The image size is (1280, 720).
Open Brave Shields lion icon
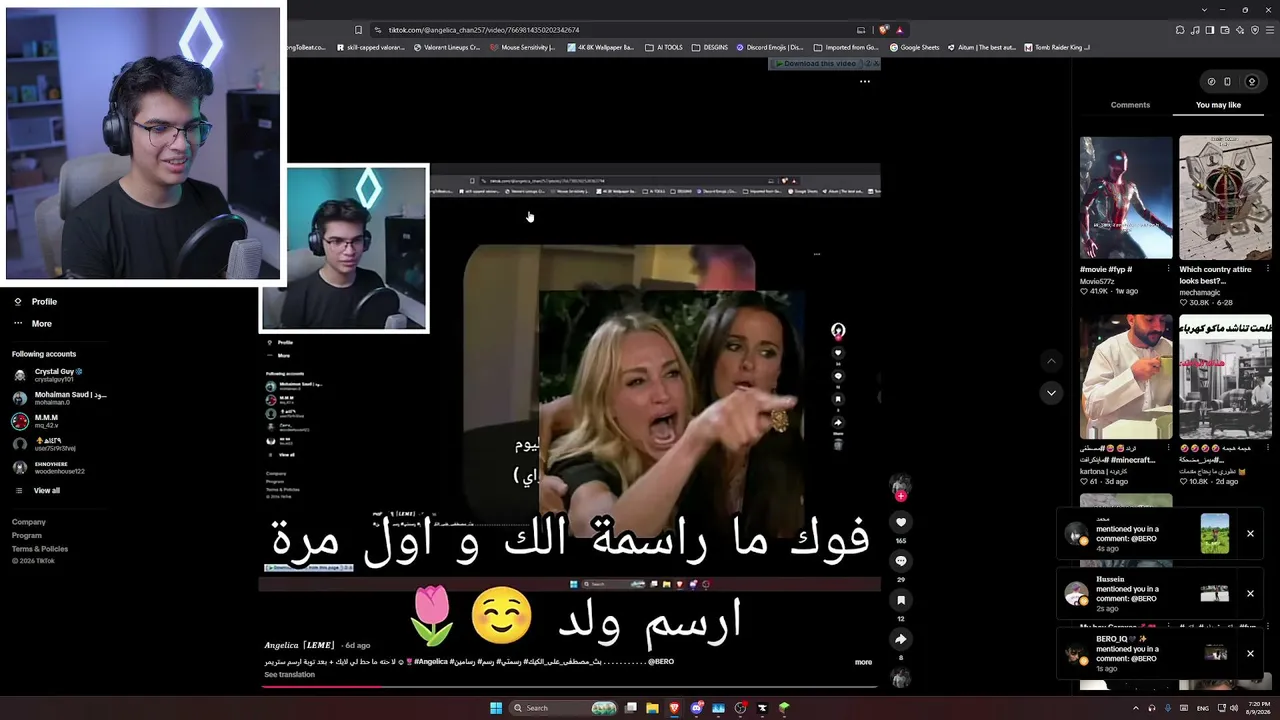(884, 30)
